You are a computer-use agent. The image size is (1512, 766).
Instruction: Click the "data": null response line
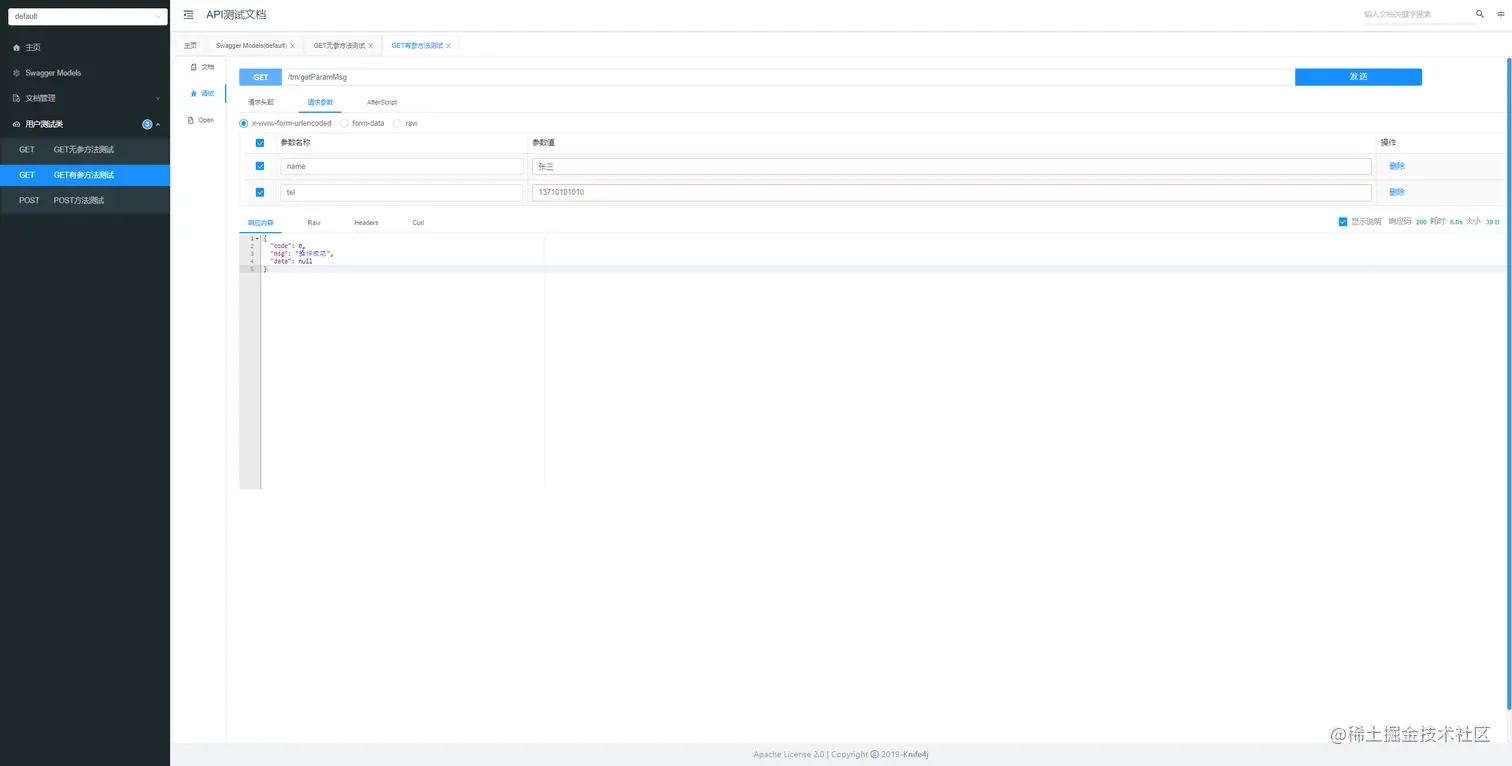coord(291,261)
